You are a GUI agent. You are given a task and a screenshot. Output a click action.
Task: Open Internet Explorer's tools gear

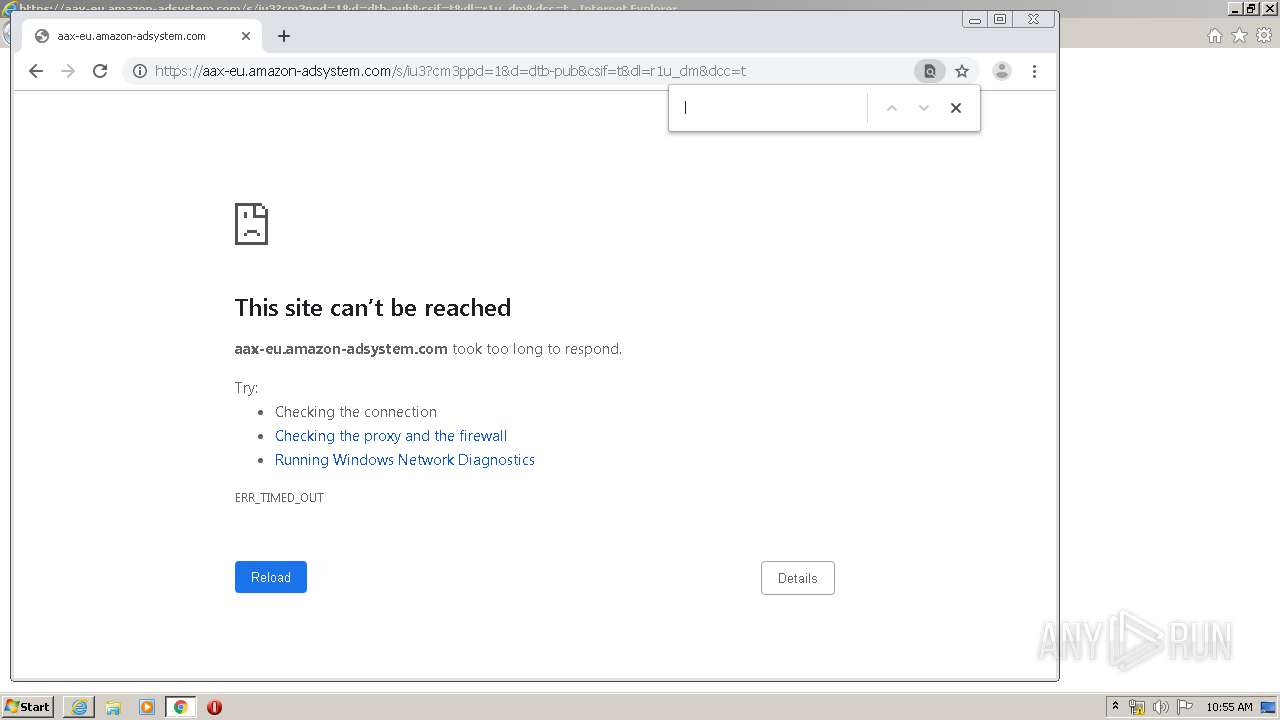1264,36
